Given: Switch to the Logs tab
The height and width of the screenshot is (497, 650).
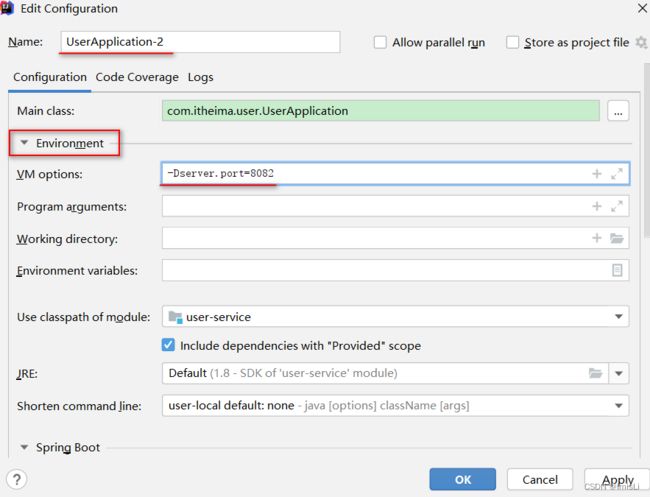Looking at the screenshot, I should (200, 77).
